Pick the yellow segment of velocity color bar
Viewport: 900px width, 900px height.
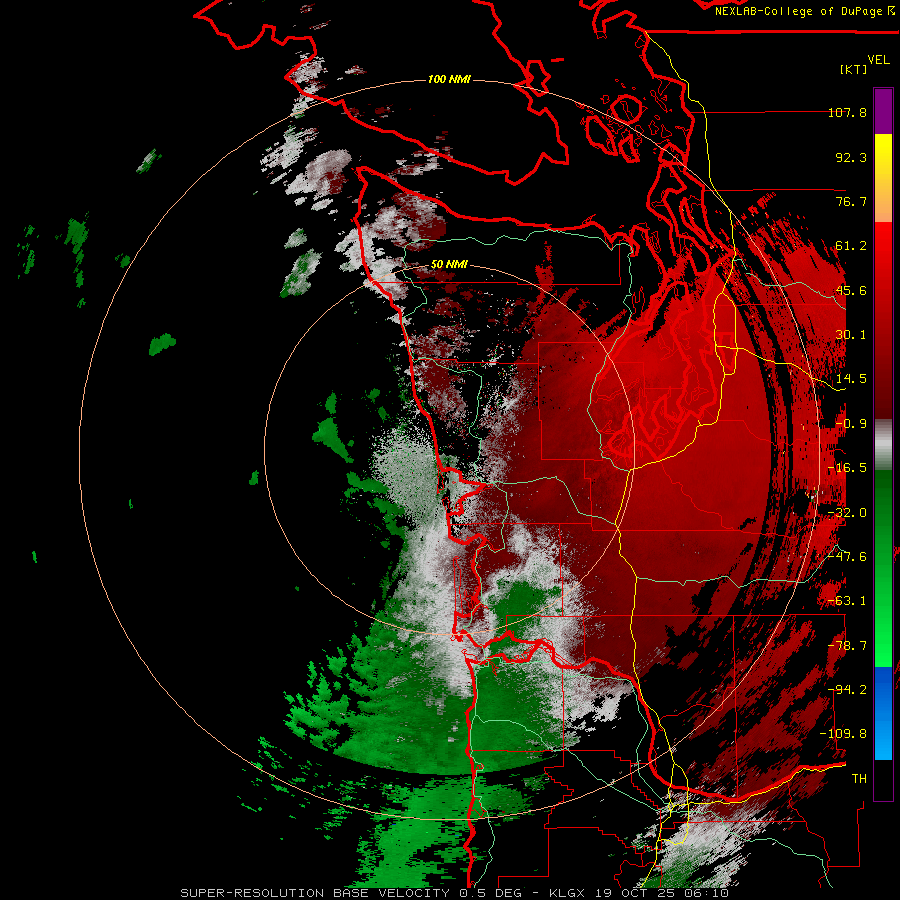(883, 178)
